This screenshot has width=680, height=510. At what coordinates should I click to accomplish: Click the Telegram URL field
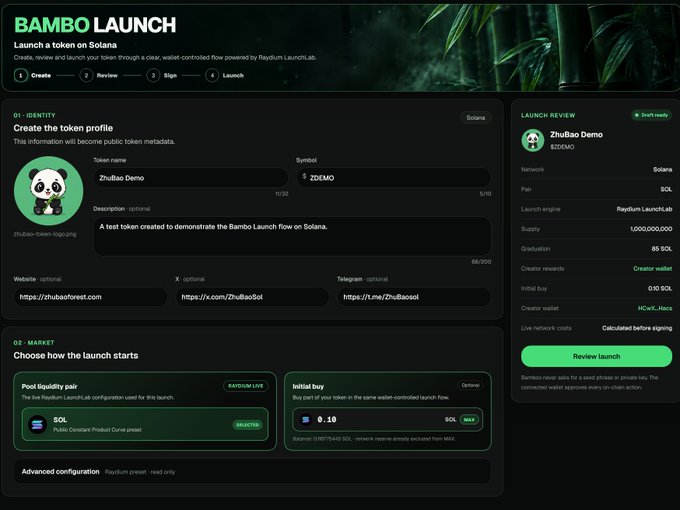click(414, 297)
